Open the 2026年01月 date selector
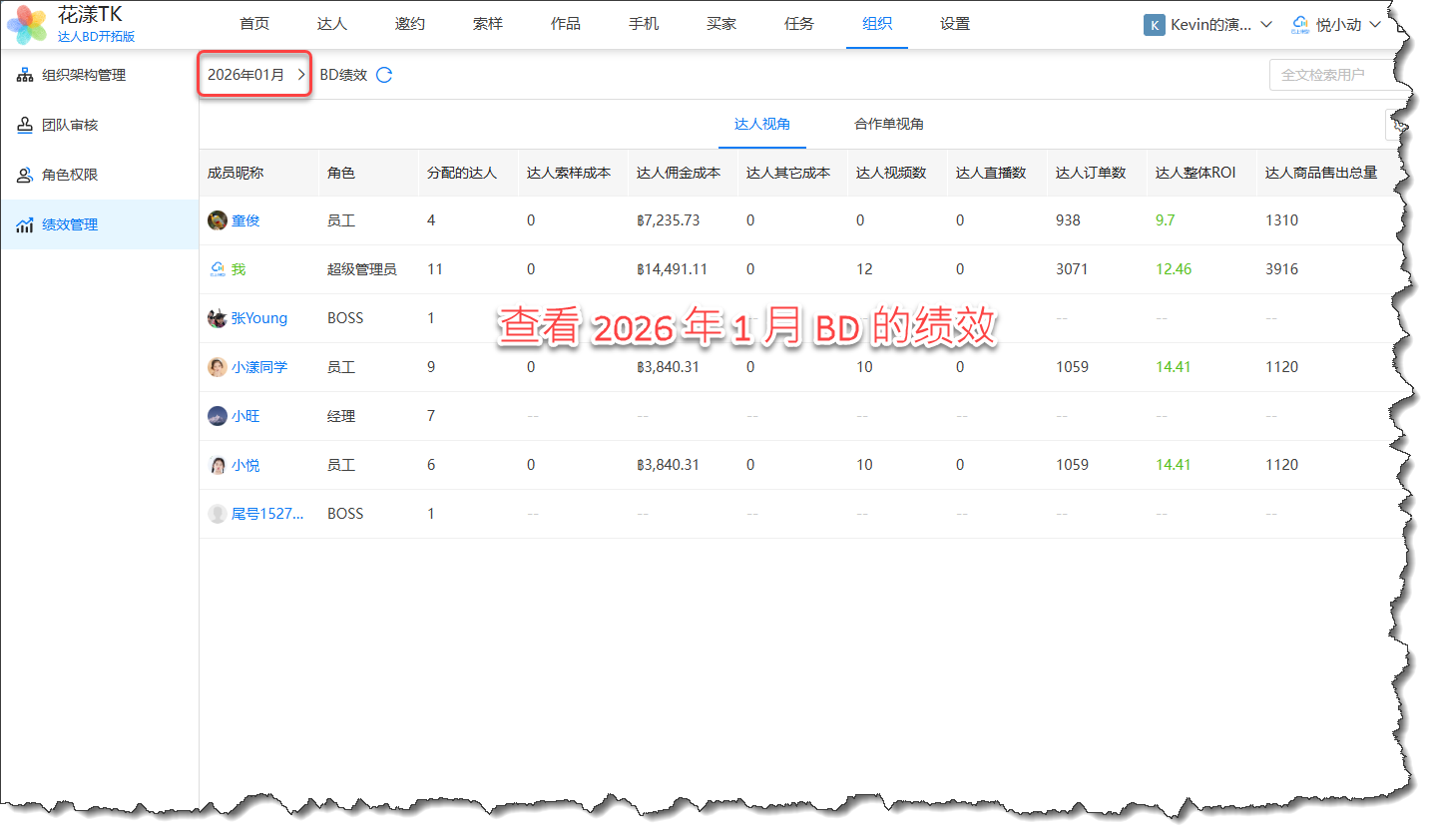Image resolution: width=1435 pixels, height=840 pixels. click(254, 75)
